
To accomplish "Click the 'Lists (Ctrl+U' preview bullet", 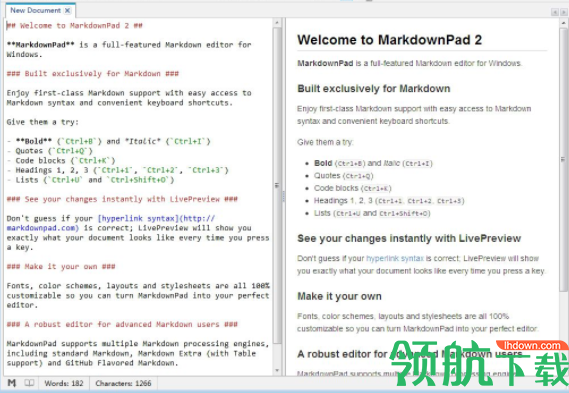I will click(x=372, y=213).
